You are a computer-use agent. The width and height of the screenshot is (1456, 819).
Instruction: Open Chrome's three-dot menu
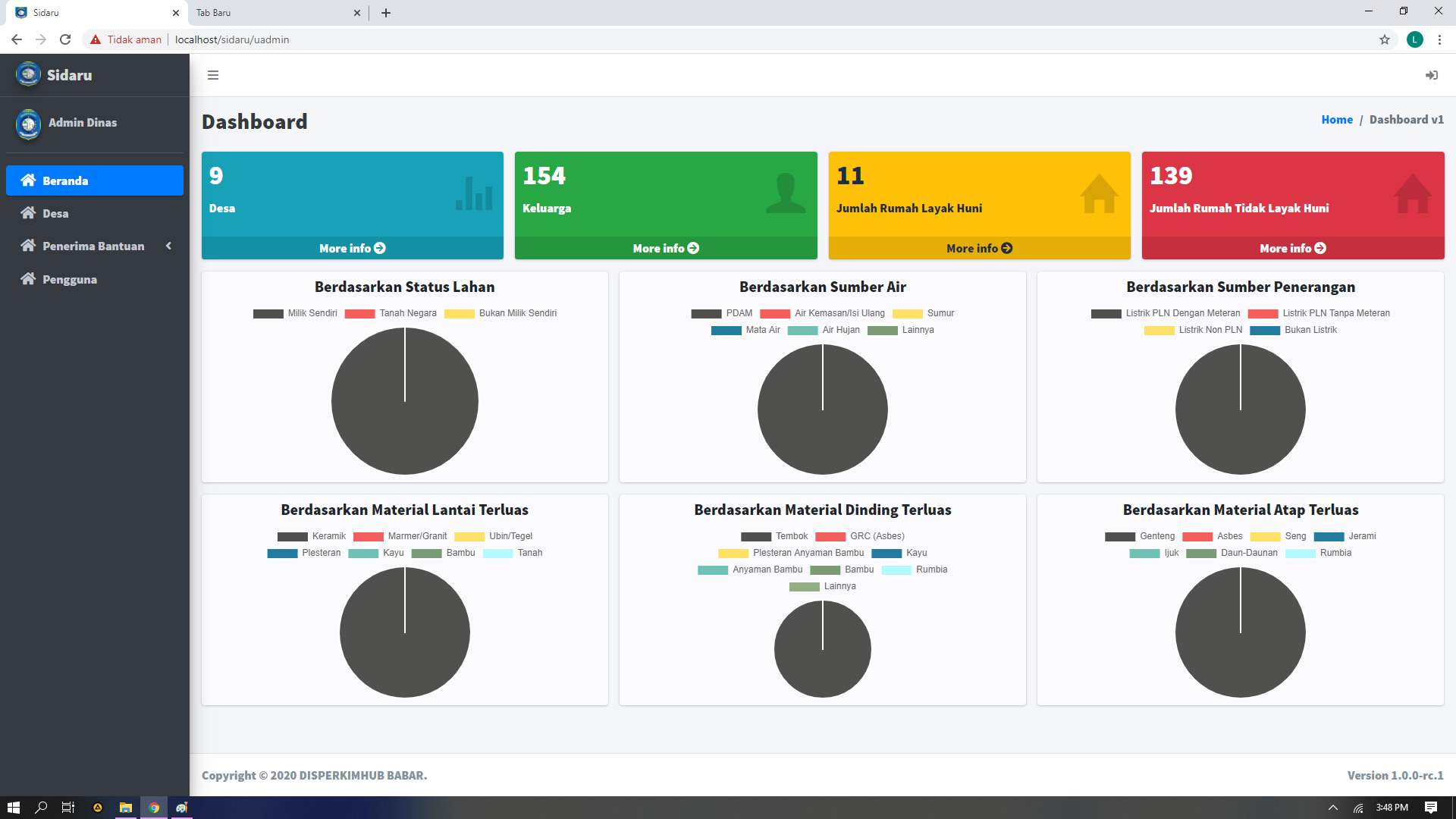click(1439, 39)
